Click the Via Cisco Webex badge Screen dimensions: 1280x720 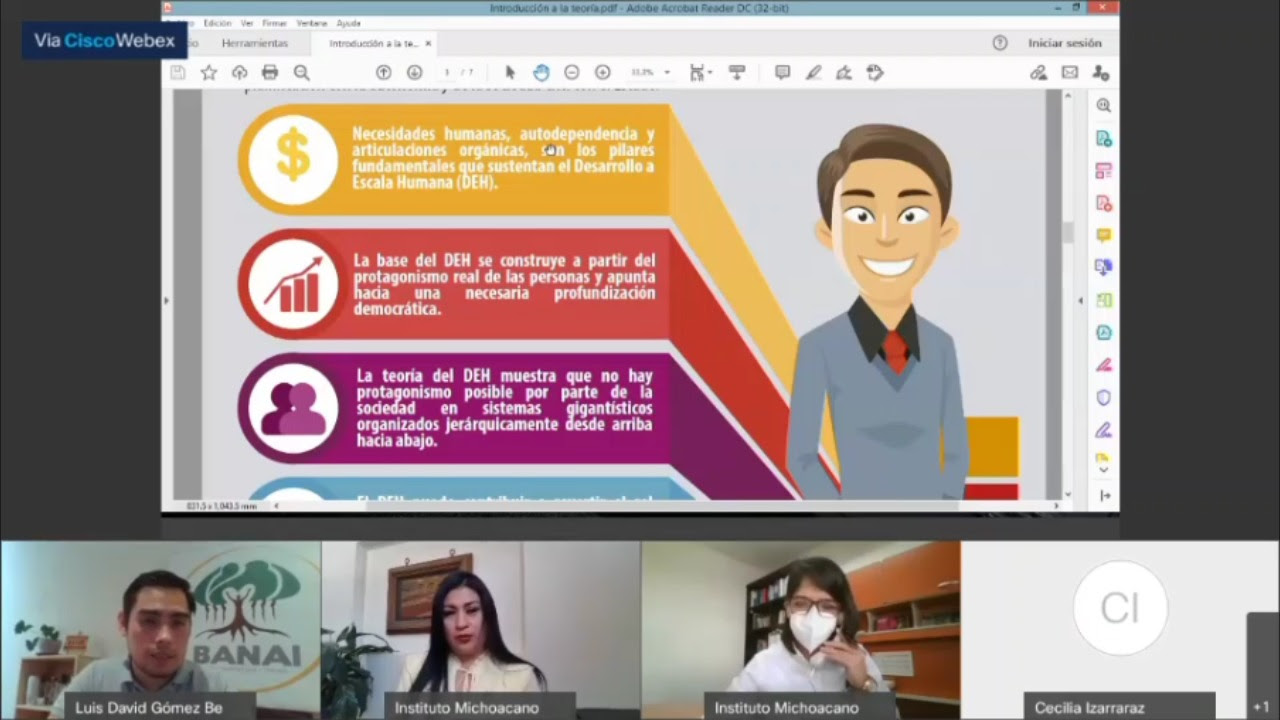pyautogui.click(x=104, y=41)
